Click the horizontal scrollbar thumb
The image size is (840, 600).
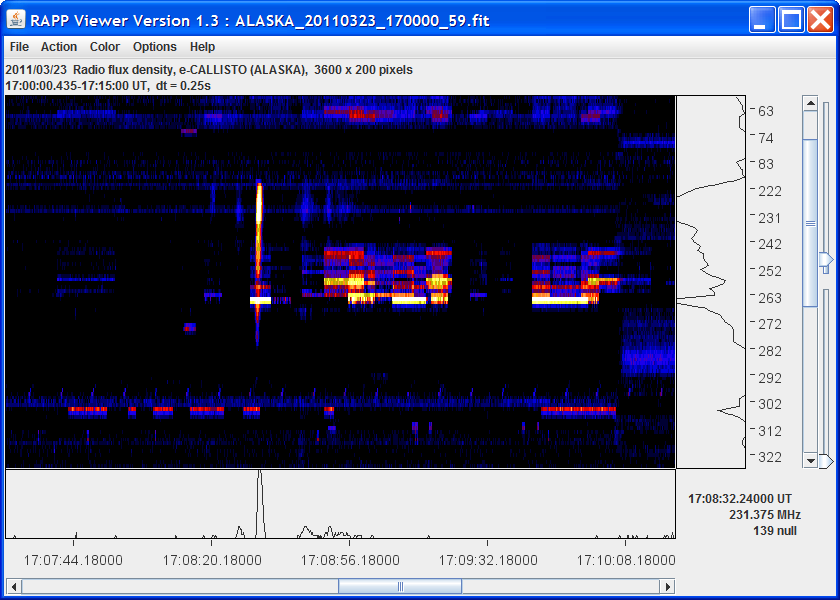click(x=400, y=587)
